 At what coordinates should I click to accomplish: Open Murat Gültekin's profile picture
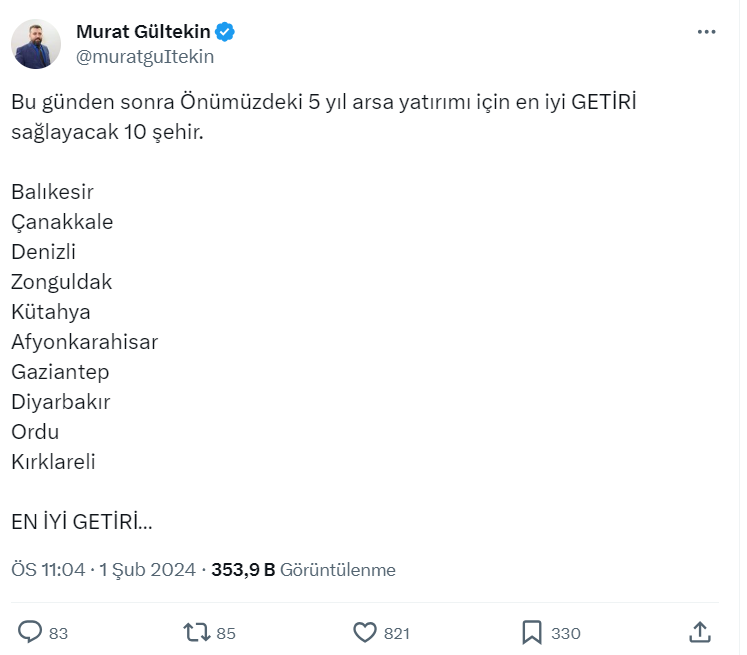coord(37,44)
